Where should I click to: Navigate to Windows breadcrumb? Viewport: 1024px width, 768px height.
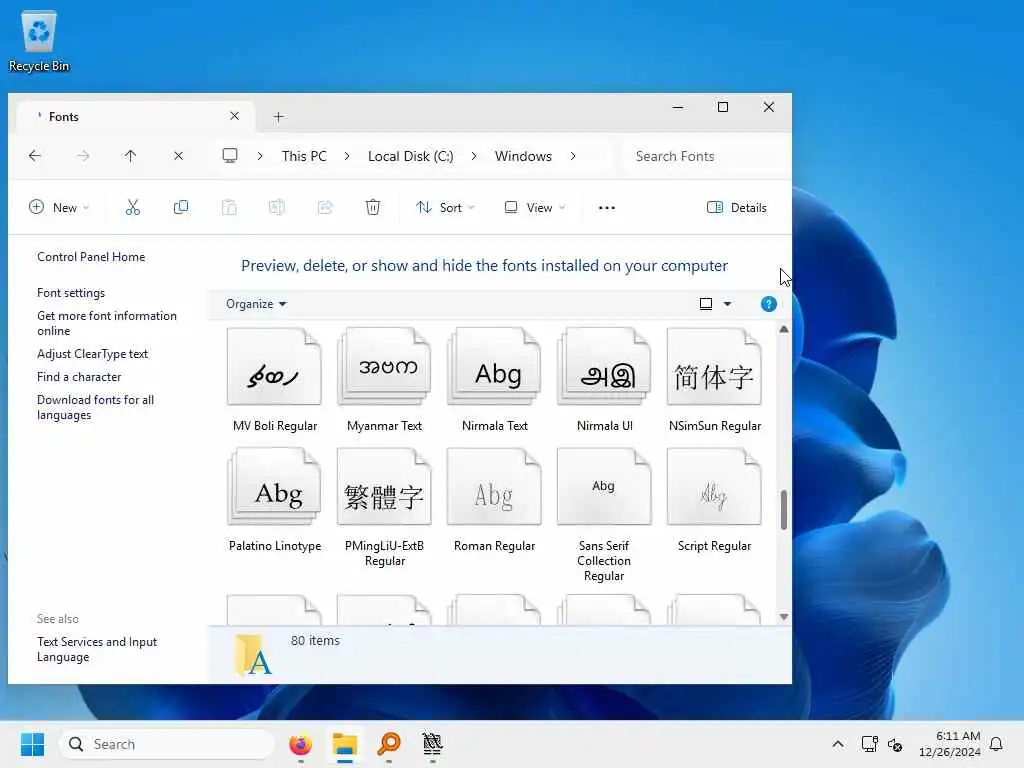523,156
